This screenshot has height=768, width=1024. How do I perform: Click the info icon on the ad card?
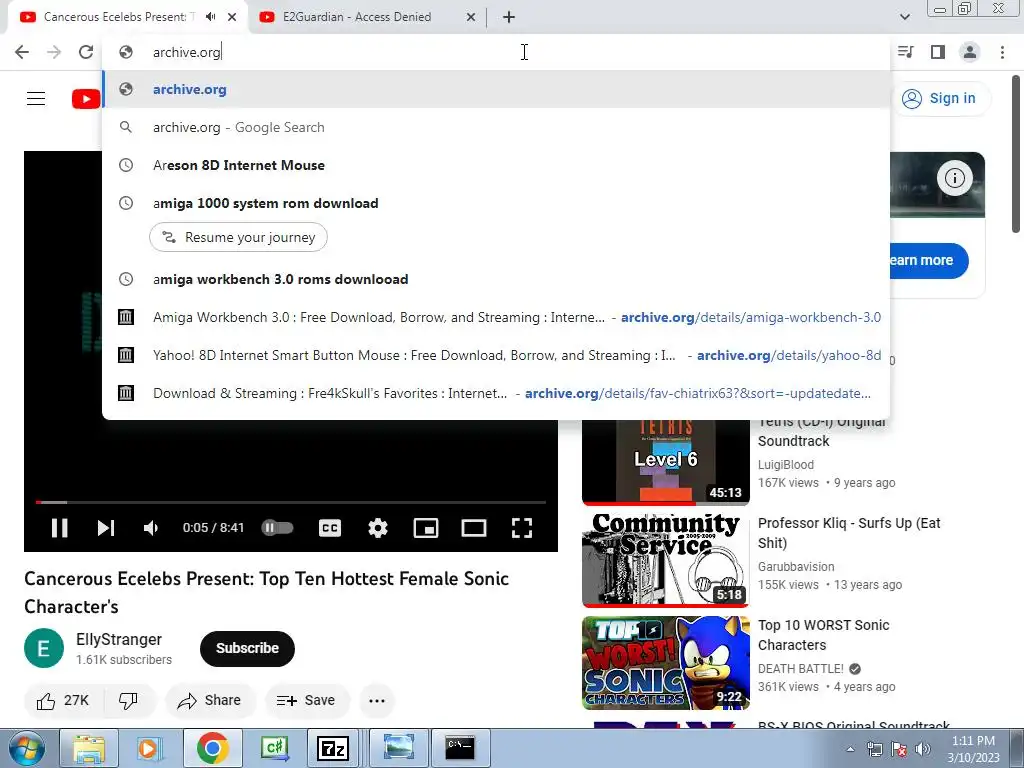(955, 178)
